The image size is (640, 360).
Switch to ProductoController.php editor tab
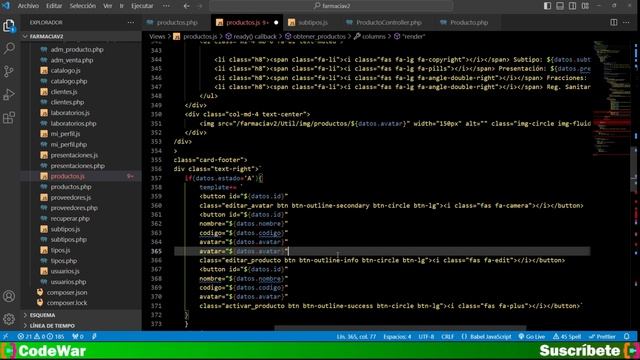pyautogui.click(x=388, y=23)
